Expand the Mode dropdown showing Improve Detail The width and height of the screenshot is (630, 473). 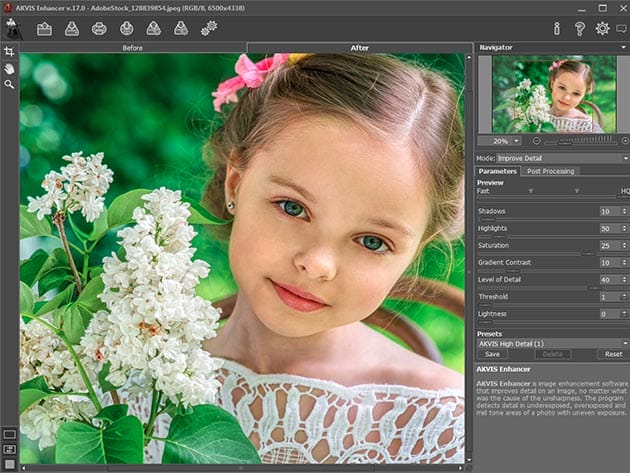pyautogui.click(x=562, y=158)
